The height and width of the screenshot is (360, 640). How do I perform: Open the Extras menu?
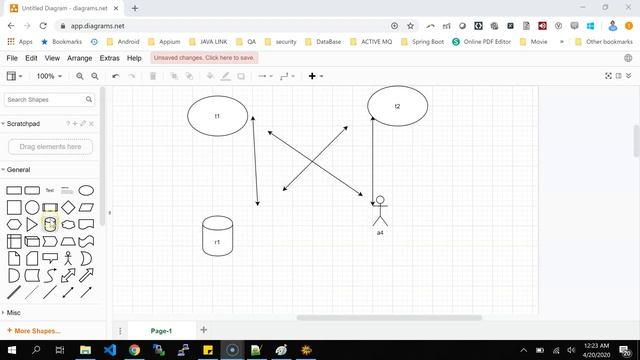109,58
